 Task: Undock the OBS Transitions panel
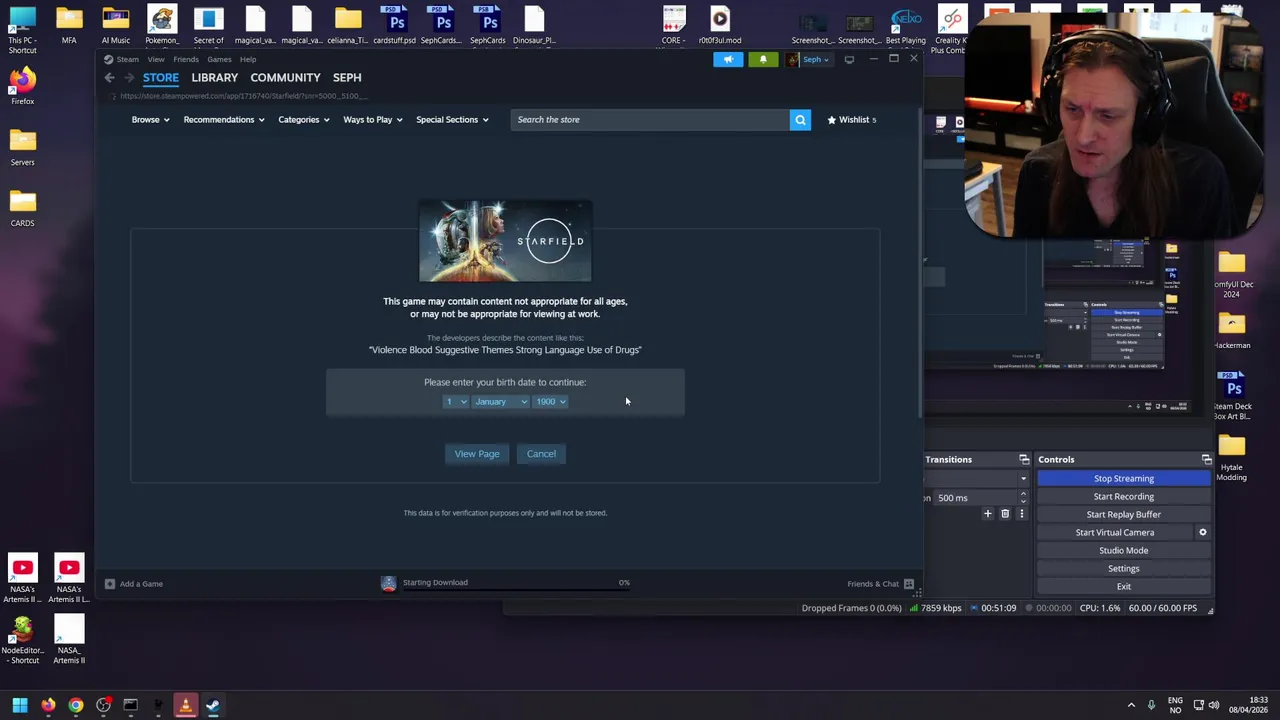pos(1024,460)
